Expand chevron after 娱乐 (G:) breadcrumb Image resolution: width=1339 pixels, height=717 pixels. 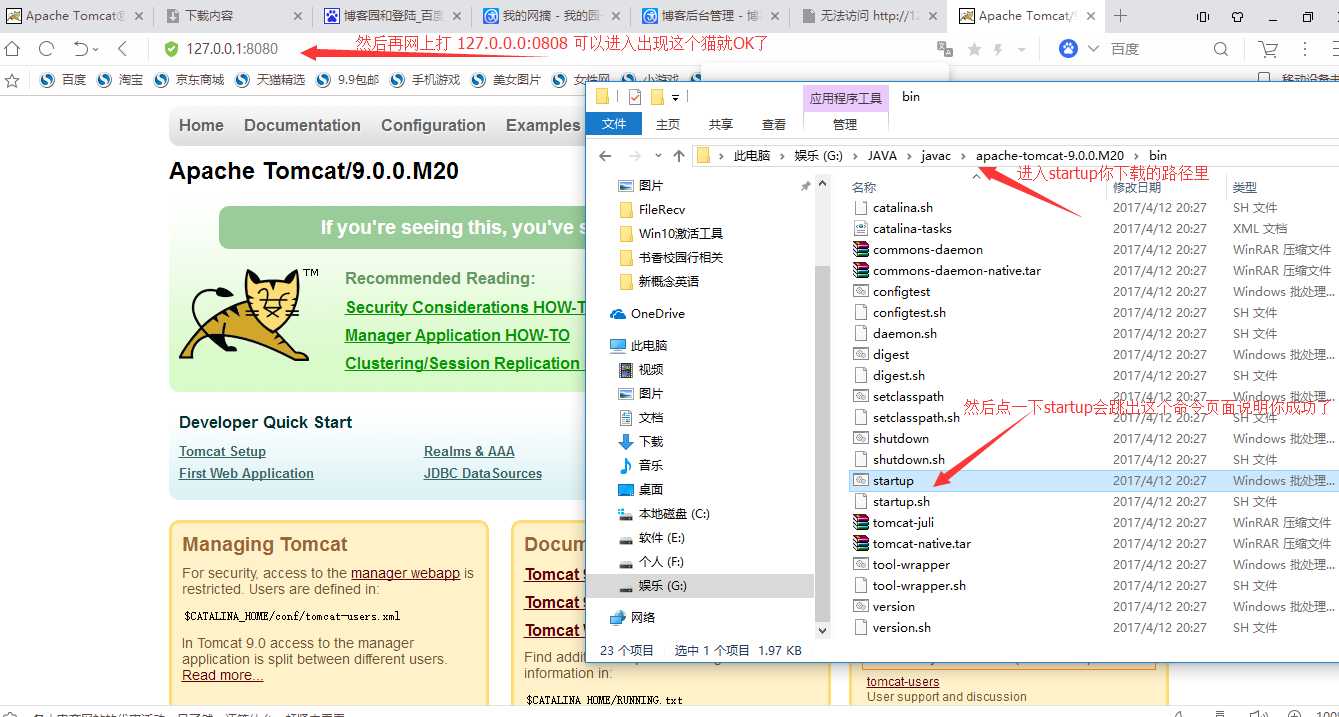(855, 156)
